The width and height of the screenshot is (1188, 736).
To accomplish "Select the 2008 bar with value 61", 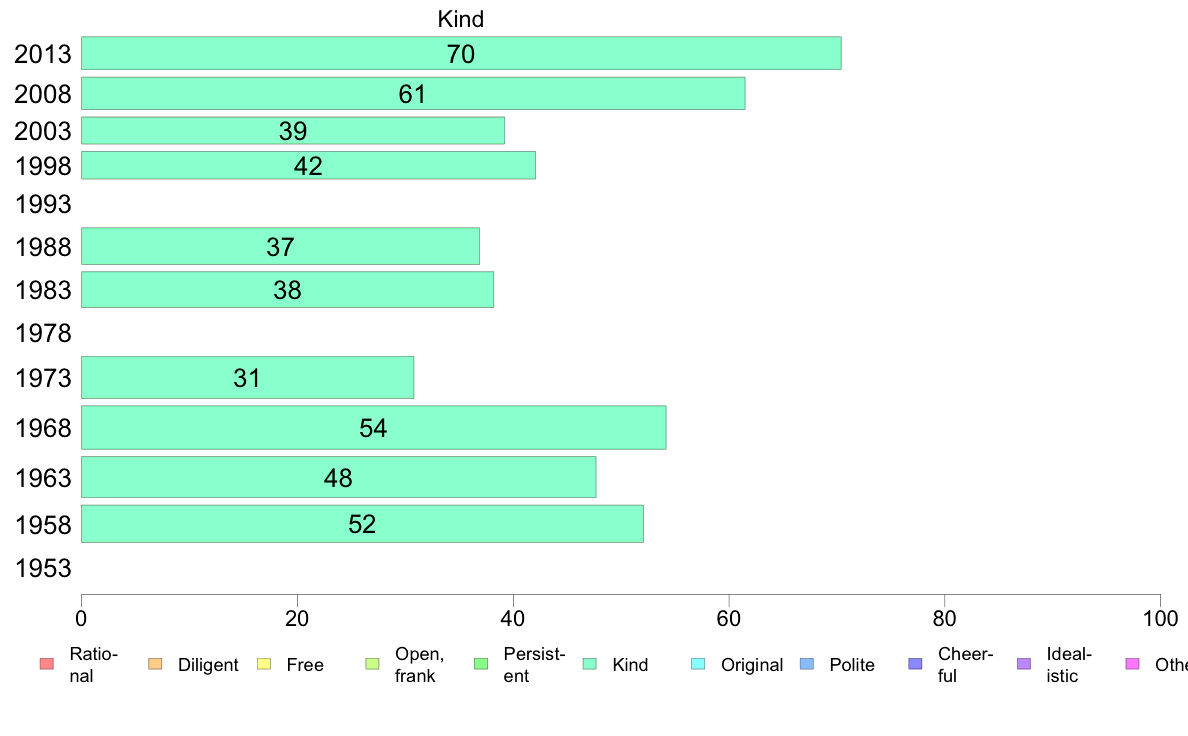I will point(413,93).
